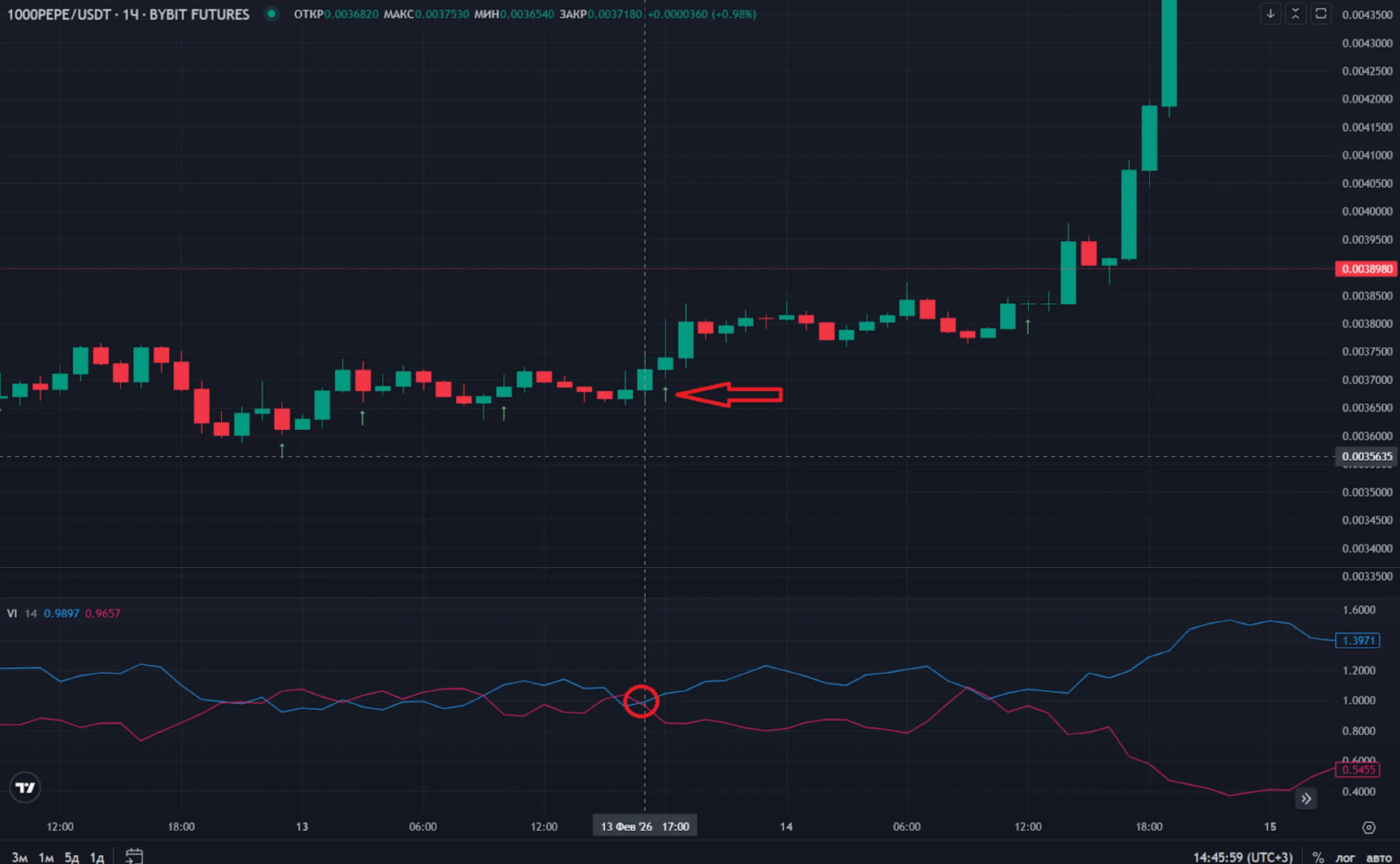1400x864 pixels.
Task: Toggle percent scale mode
Action: click(1318, 857)
